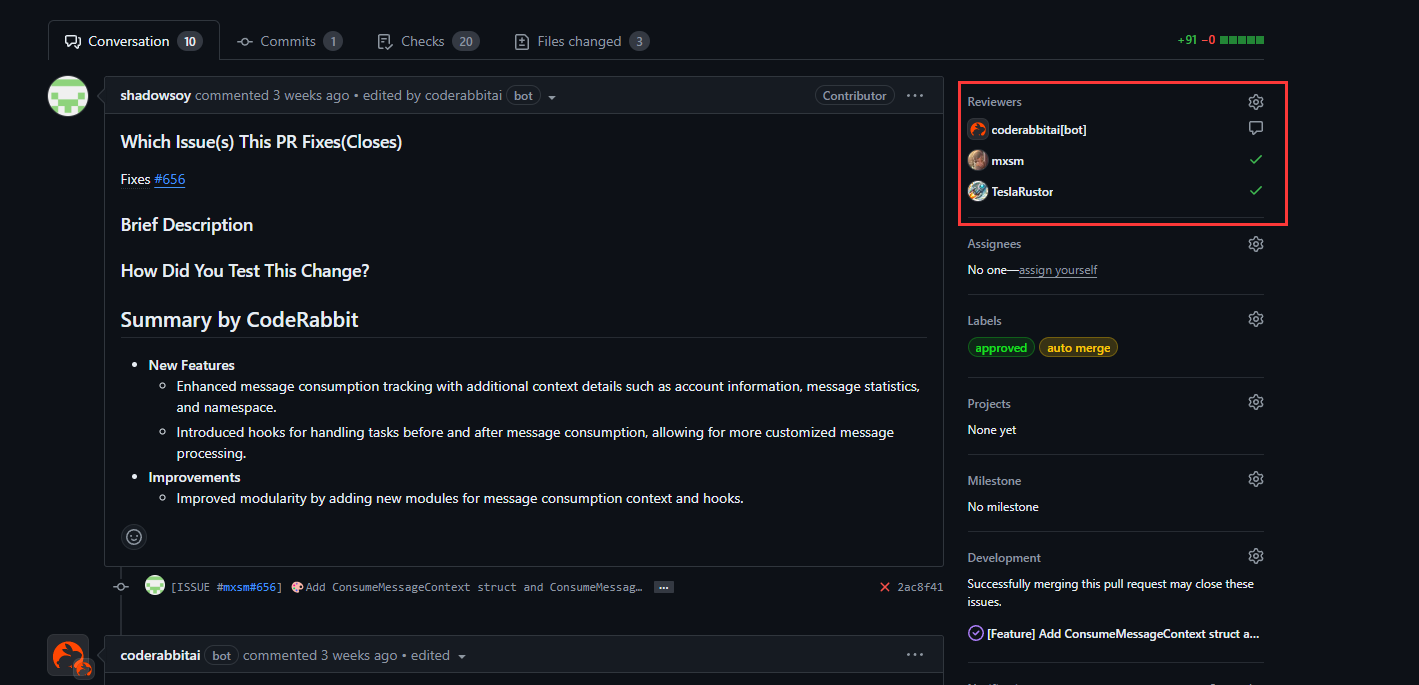Click the assign yourself link
This screenshot has width=1419, height=685.
(x=1058, y=270)
